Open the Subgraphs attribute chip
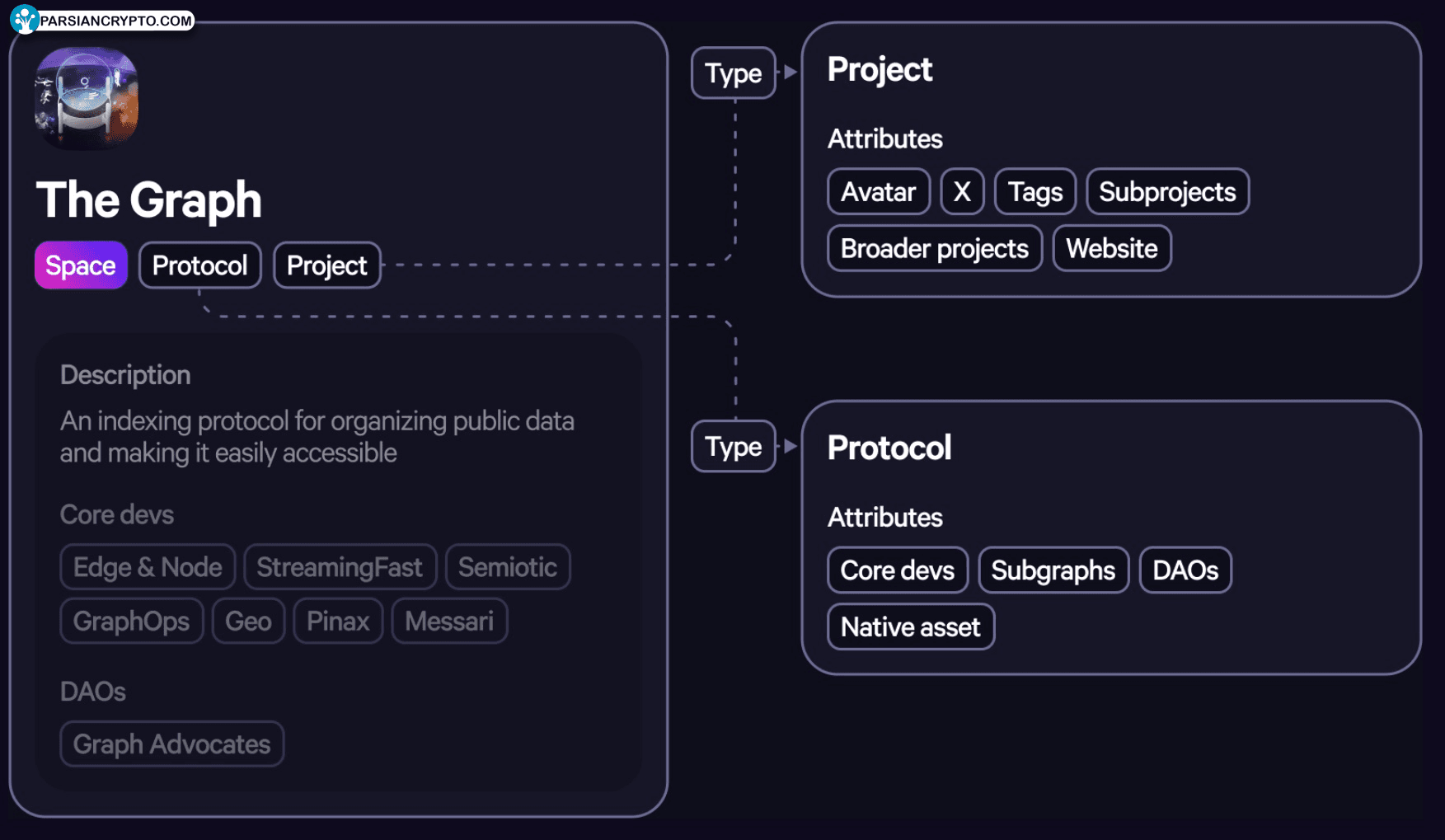Image resolution: width=1445 pixels, height=840 pixels. point(1053,570)
